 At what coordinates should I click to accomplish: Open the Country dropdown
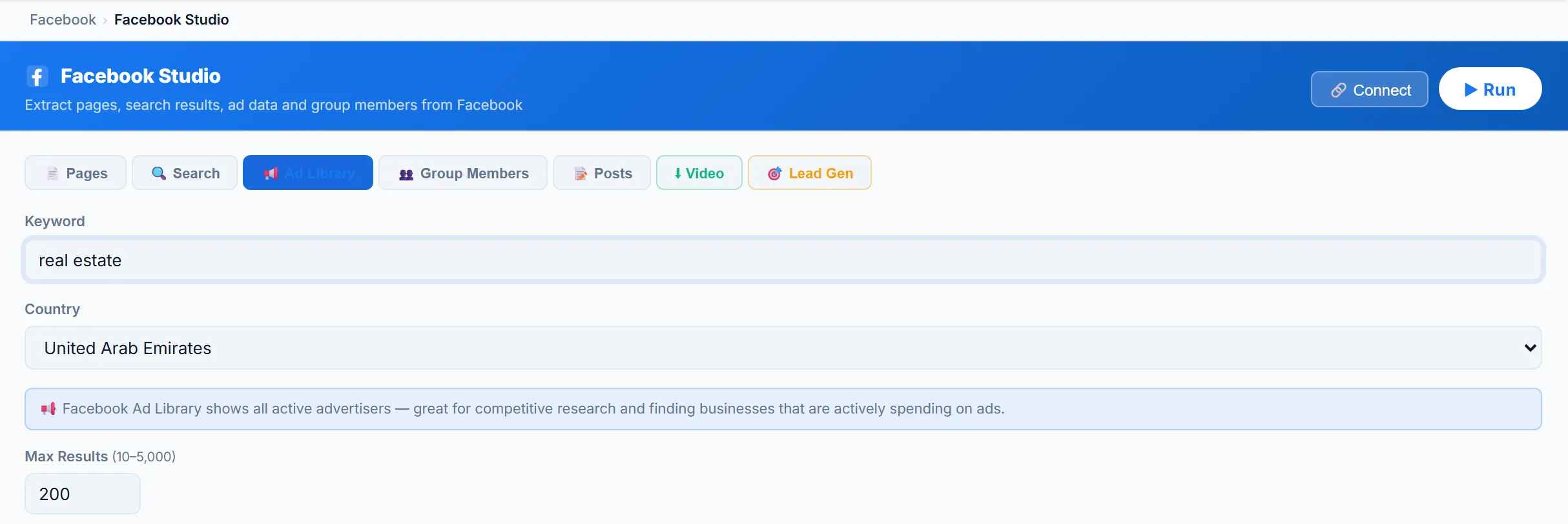click(783, 348)
